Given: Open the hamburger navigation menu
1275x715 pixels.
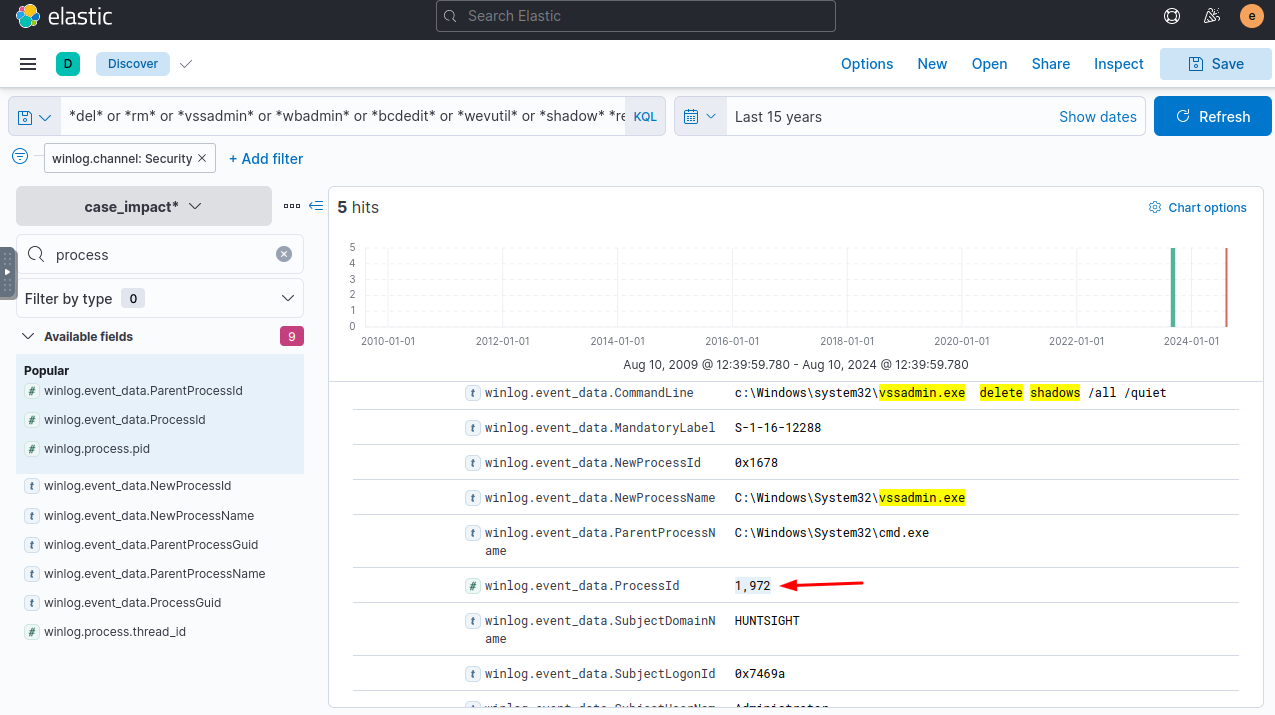Looking at the screenshot, I should [28, 64].
